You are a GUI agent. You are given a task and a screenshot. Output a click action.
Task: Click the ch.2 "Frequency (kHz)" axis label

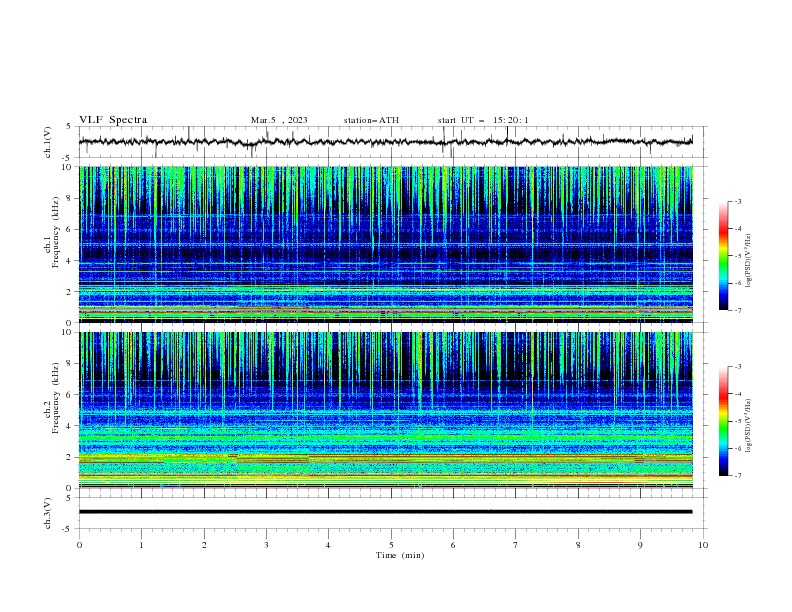tap(56, 397)
